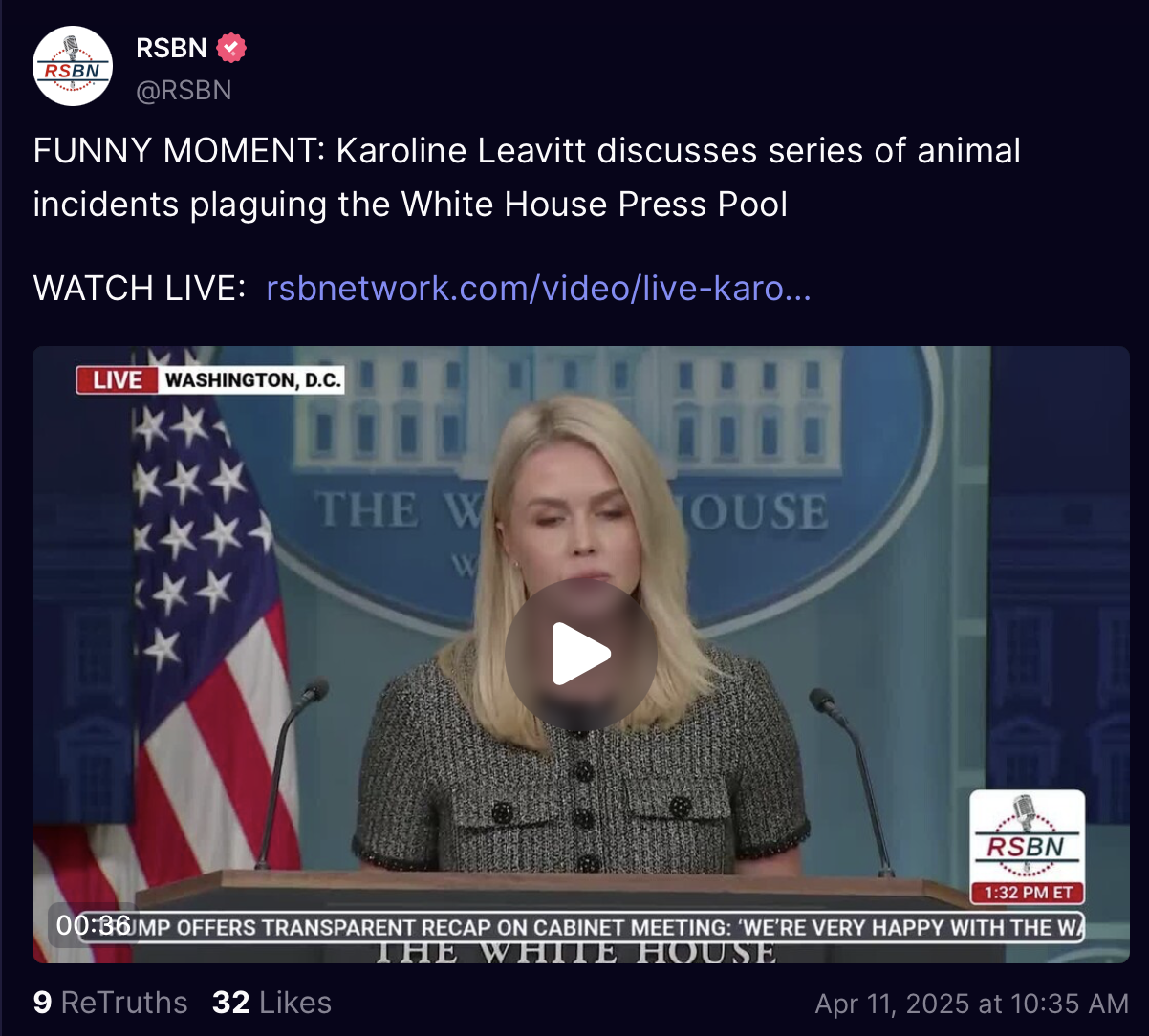
Task: View the 32 Likes list
Action: [271, 1003]
